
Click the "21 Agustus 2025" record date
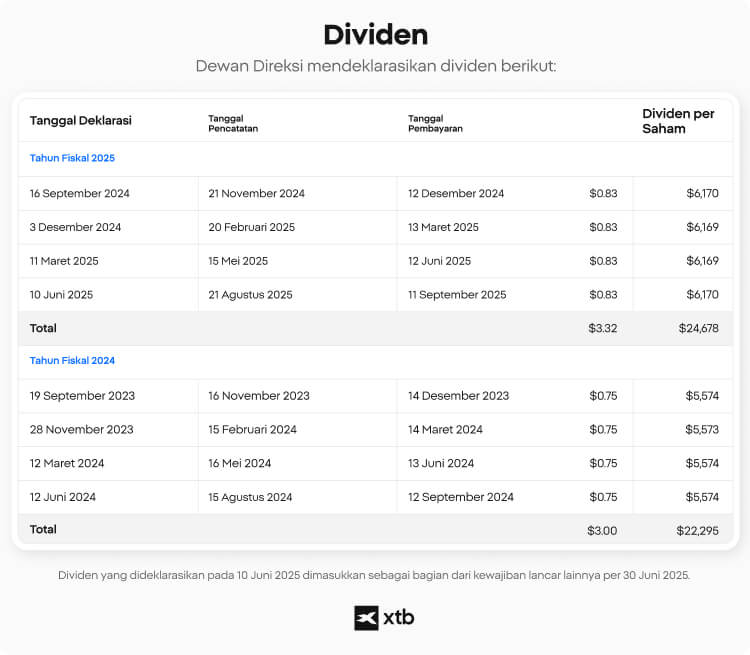[250, 295]
